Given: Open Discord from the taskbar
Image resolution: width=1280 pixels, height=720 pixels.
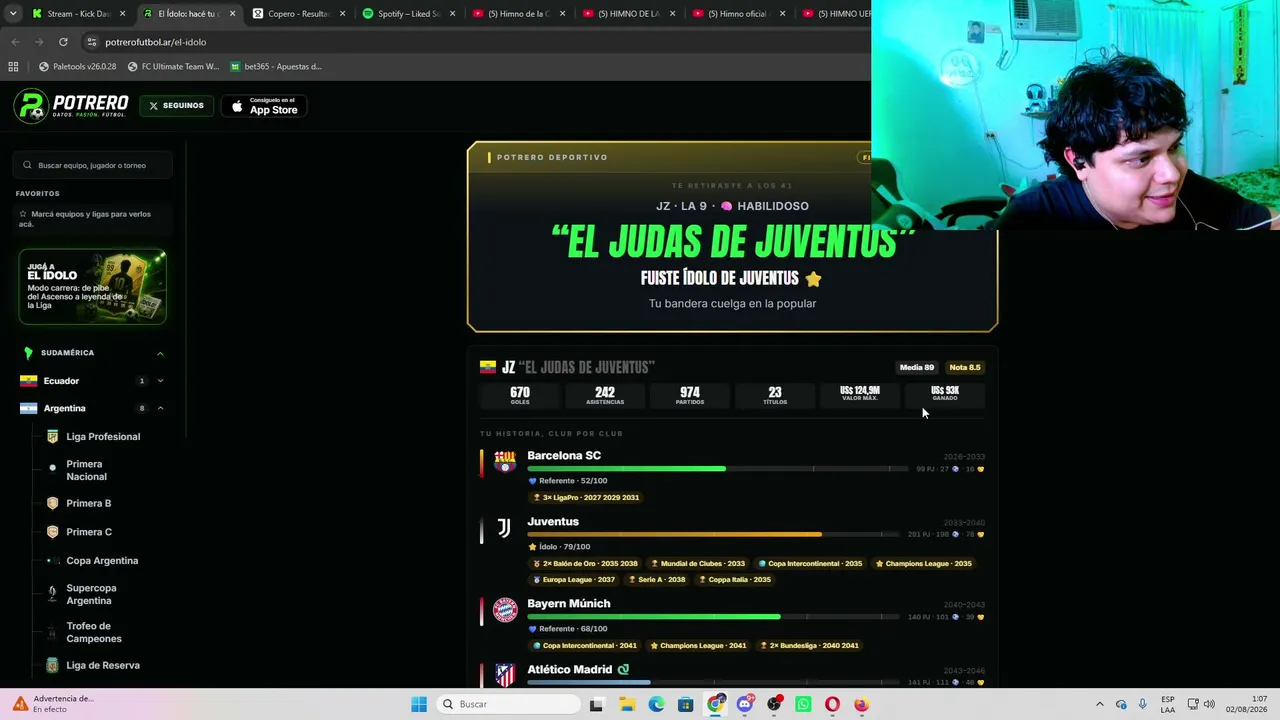Looking at the screenshot, I should (x=744, y=704).
